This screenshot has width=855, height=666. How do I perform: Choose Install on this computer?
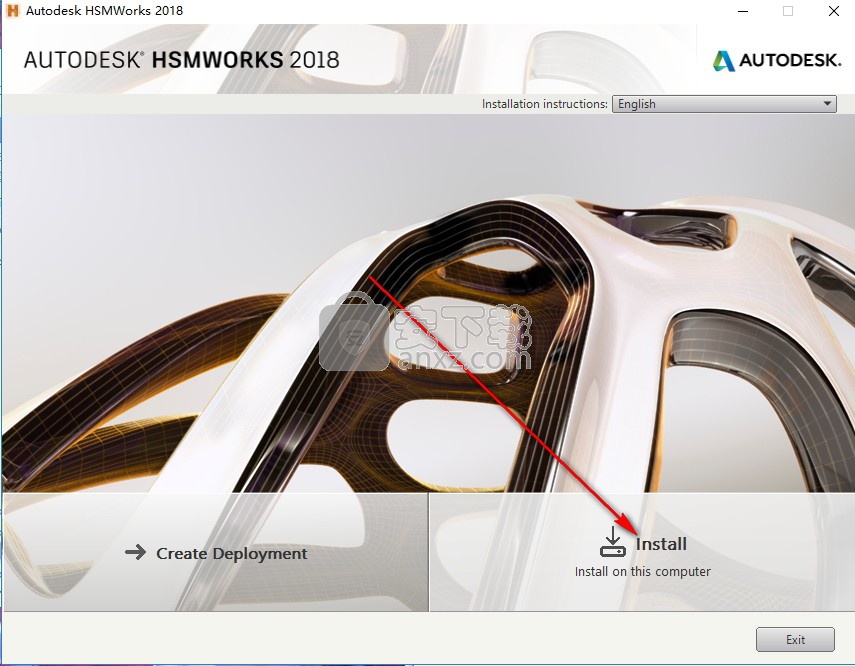coord(642,552)
